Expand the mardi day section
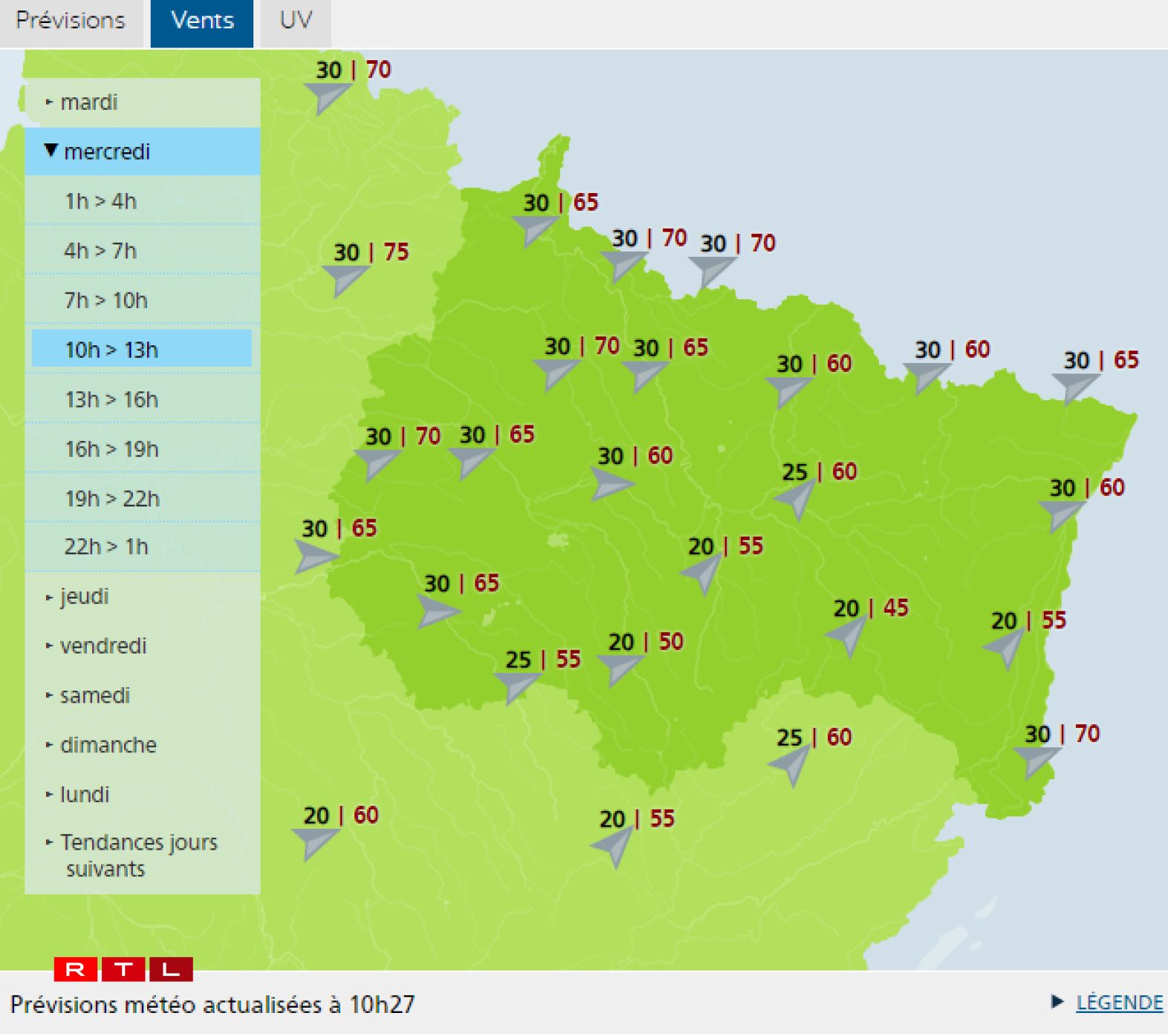1168x1036 pixels. pos(88,102)
